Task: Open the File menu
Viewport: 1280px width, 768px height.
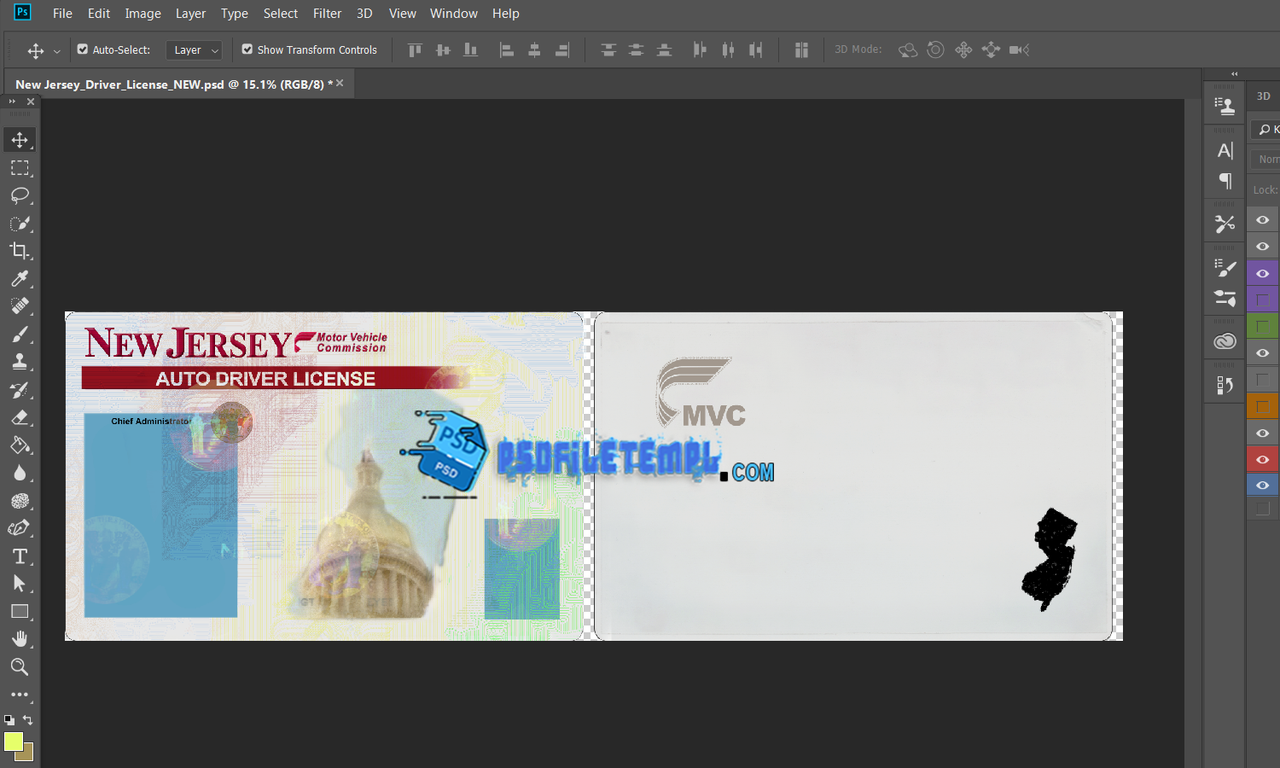Action: (x=62, y=13)
